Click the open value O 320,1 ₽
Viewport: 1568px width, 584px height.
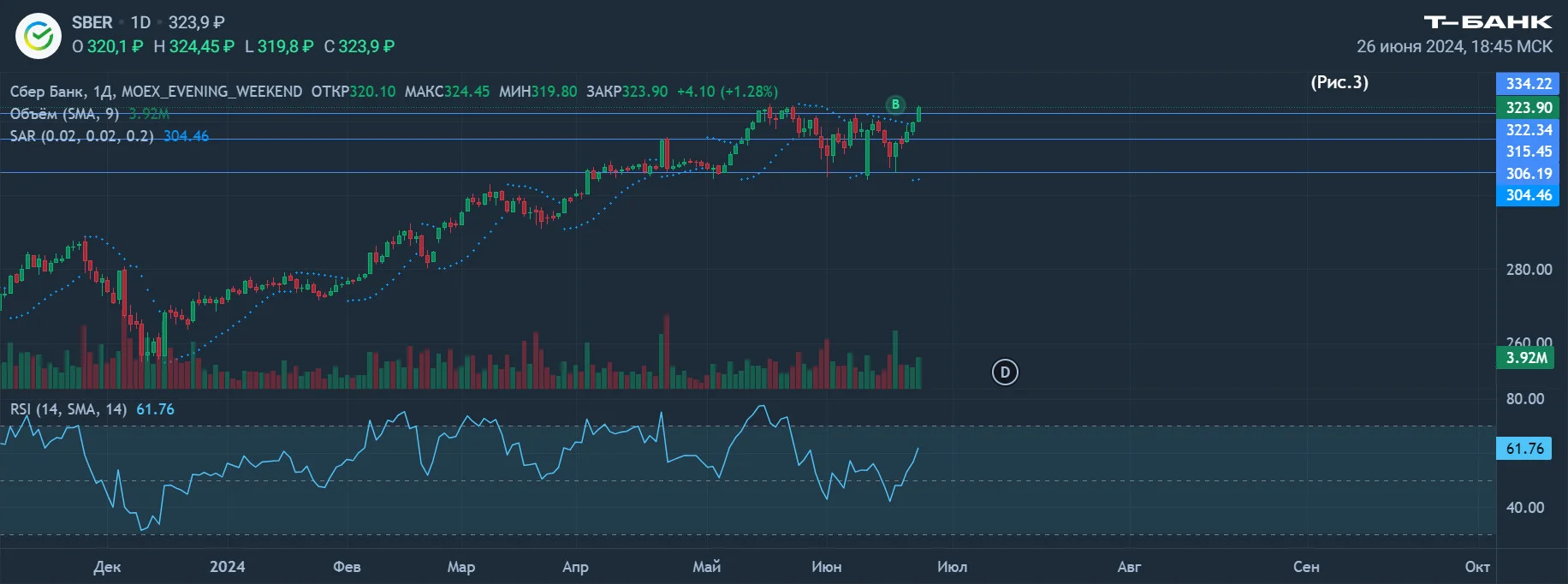108,46
